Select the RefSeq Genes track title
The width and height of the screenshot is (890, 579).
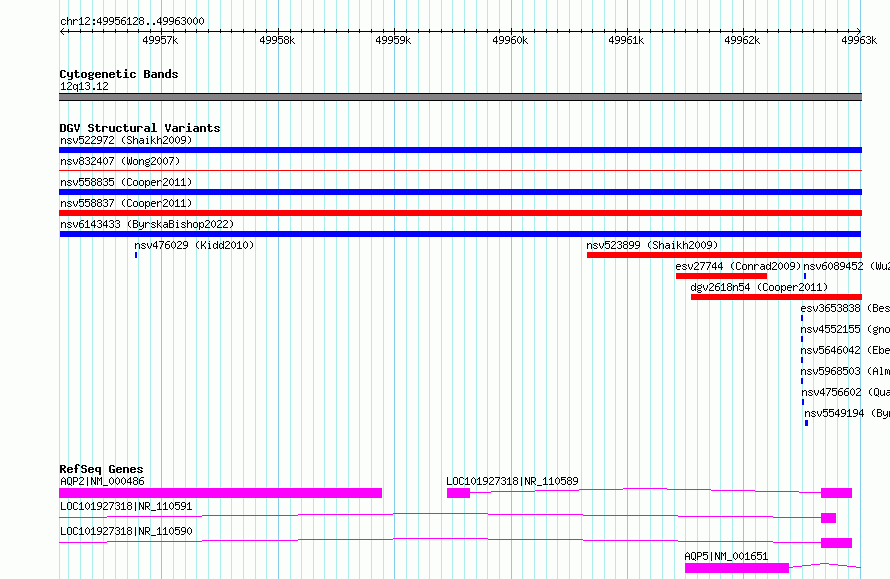point(101,469)
